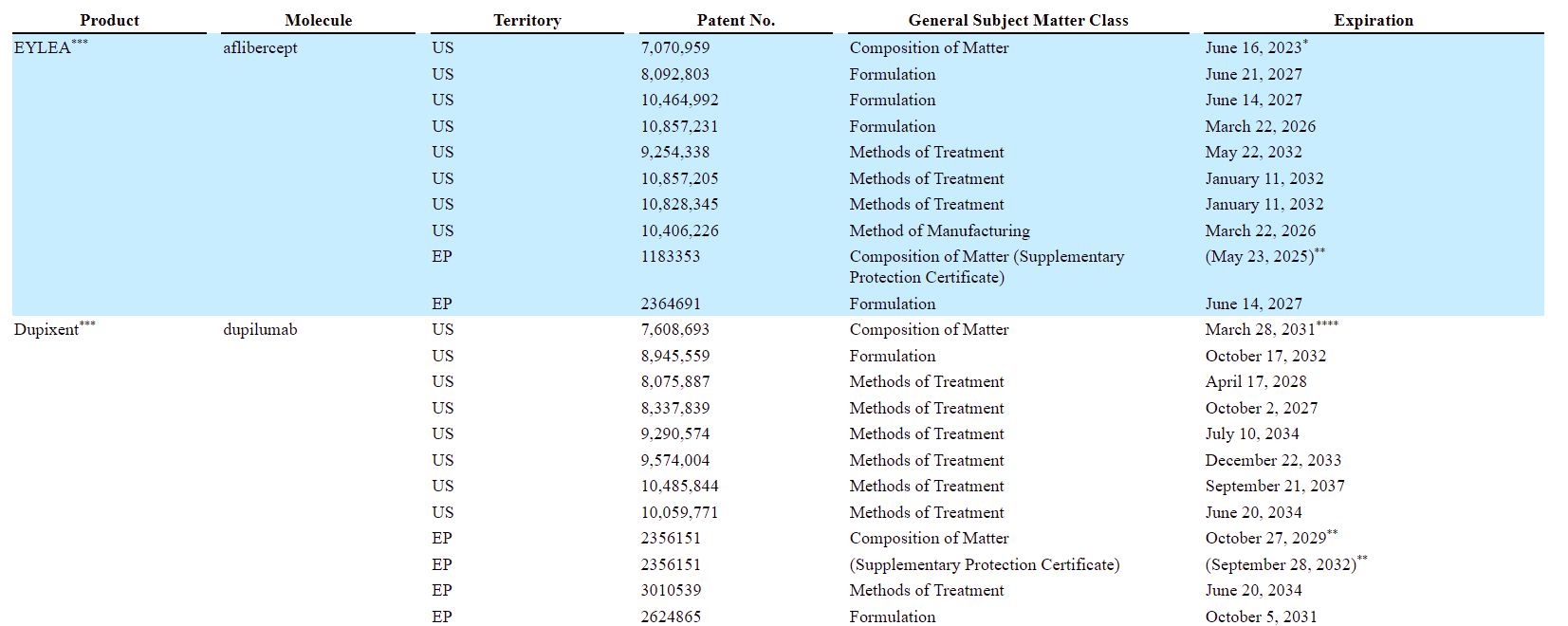The image size is (1568, 626).
Task: Click the Territory column header
Action: pyautogui.click(x=526, y=20)
